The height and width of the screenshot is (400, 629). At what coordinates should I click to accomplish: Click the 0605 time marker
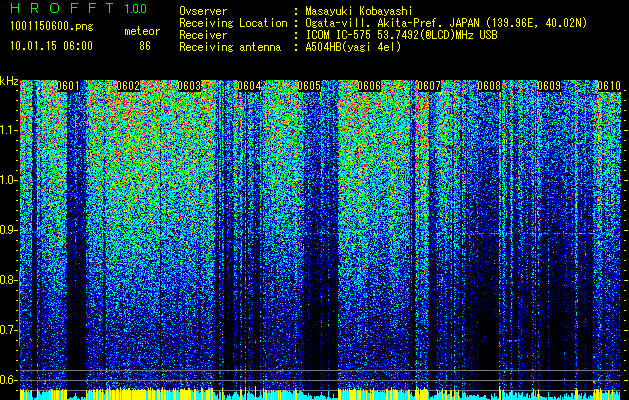tap(309, 86)
